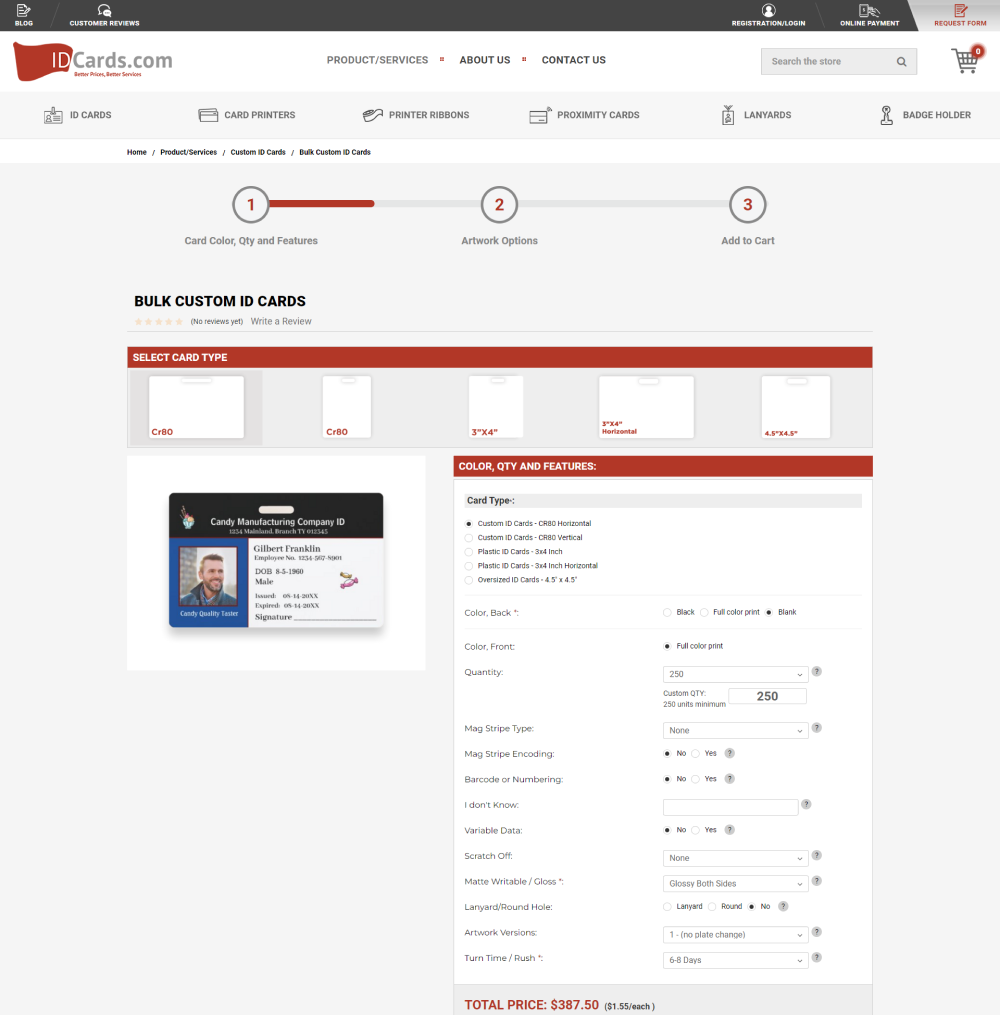Open the Request Form icon
Viewport: 1000px width, 1015px height.
coord(961,10)
